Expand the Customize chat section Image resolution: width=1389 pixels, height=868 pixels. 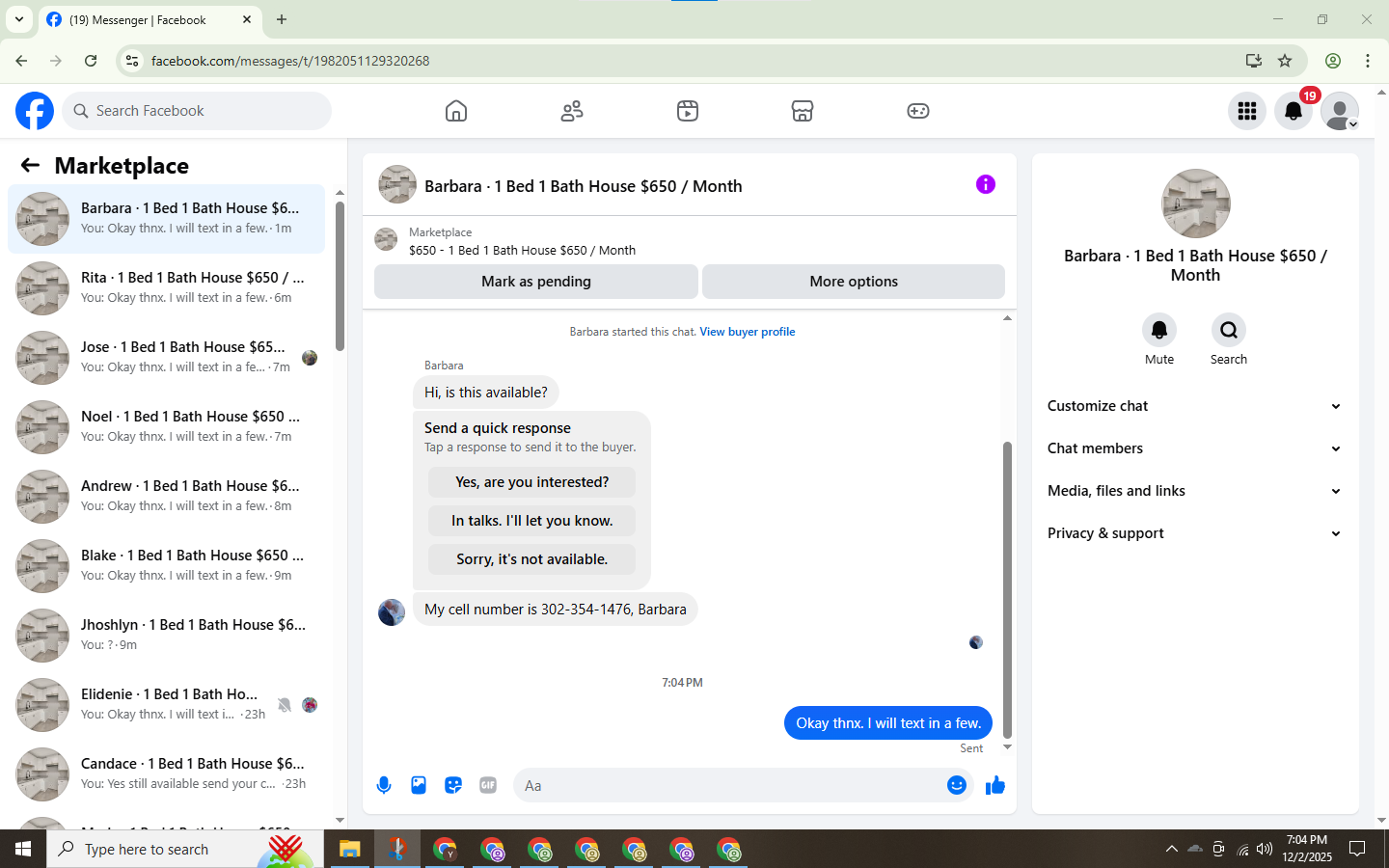click(1195, 406)
